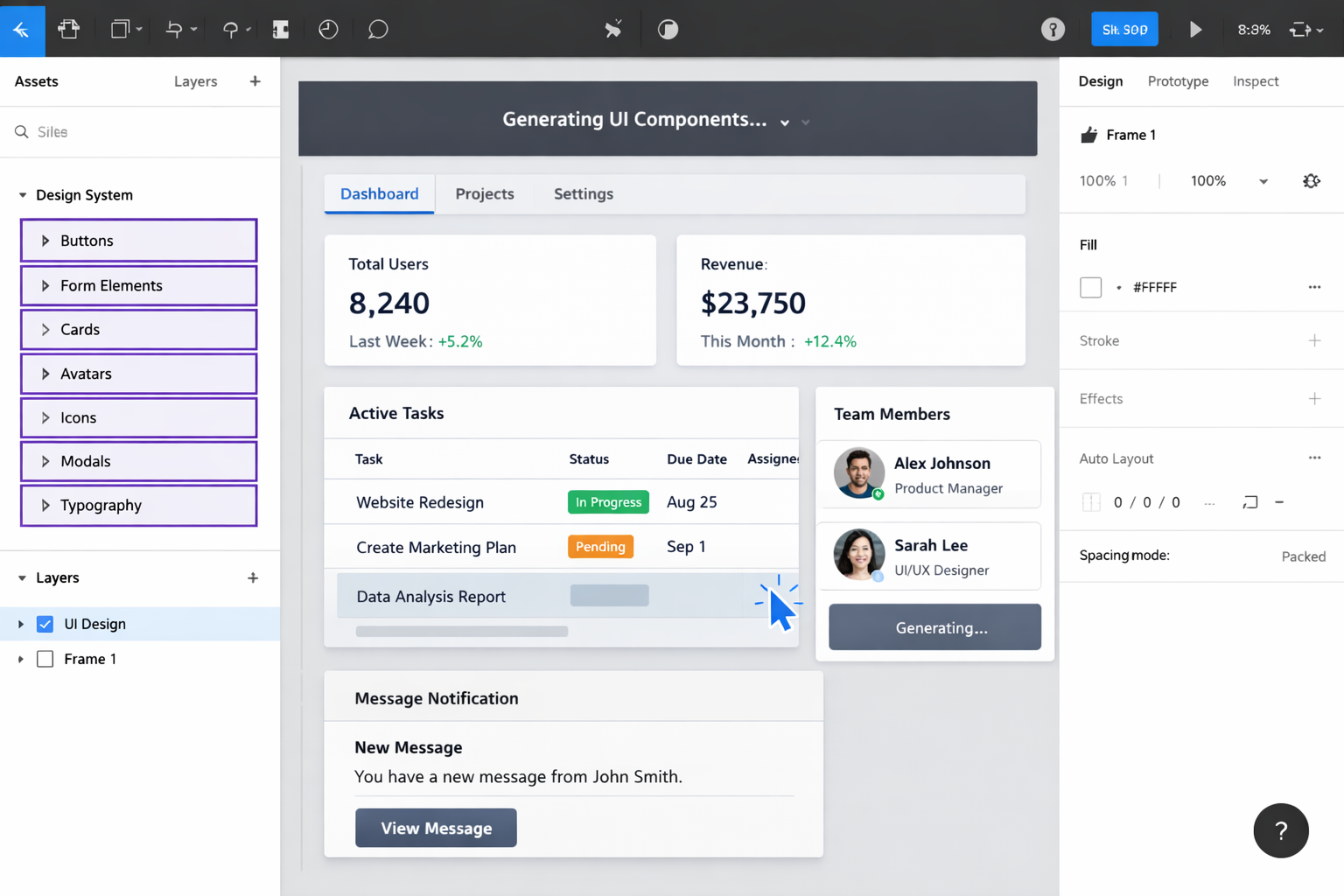The image size is (1344, 896).
Task: Click the corner radius icon in Auto Layout
Action: point(1249,502)
